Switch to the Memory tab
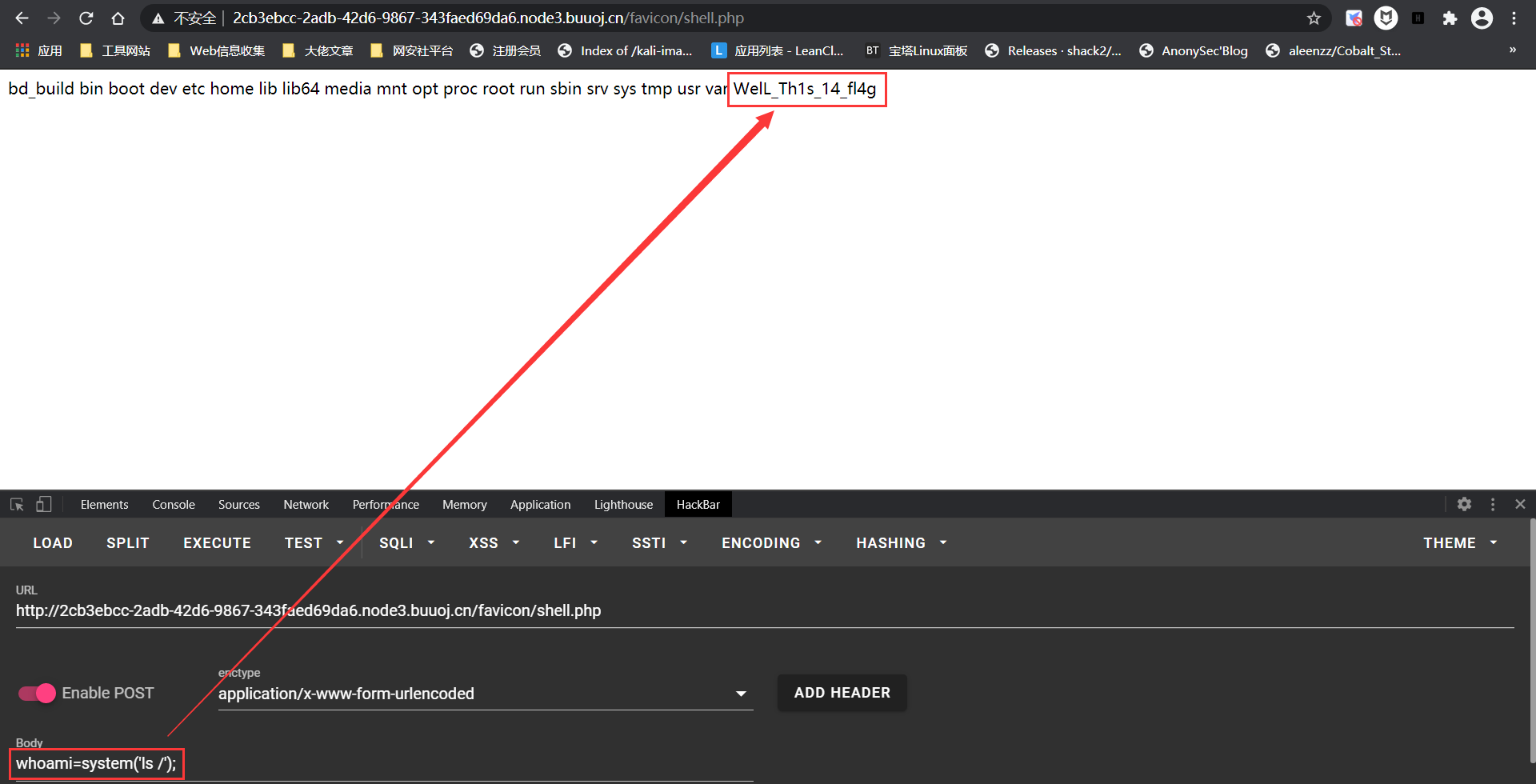Viewport: 1536px width, 784px height. click(x=465, y=504)
